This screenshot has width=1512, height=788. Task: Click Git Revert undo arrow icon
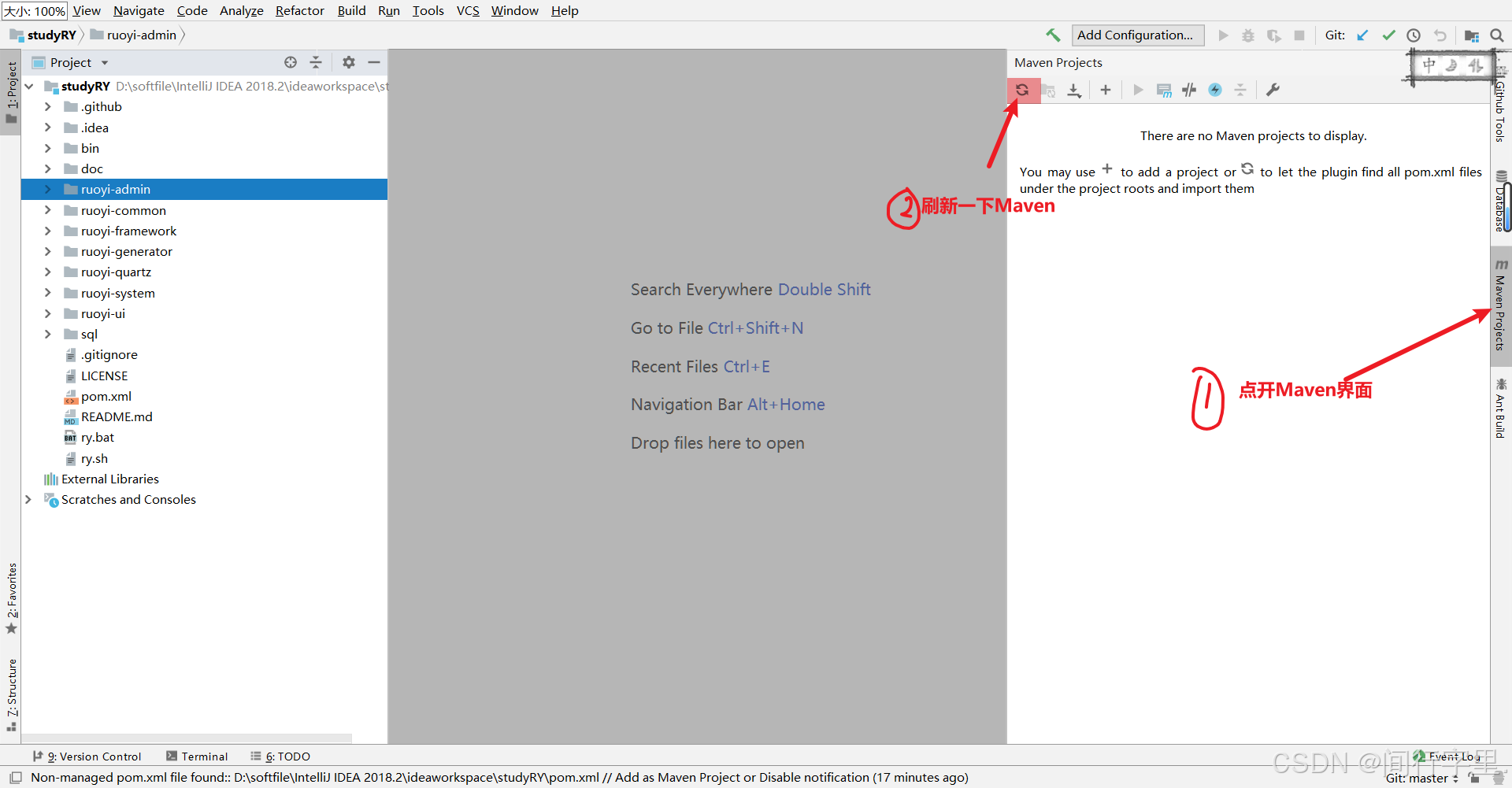coord(1440,35)
